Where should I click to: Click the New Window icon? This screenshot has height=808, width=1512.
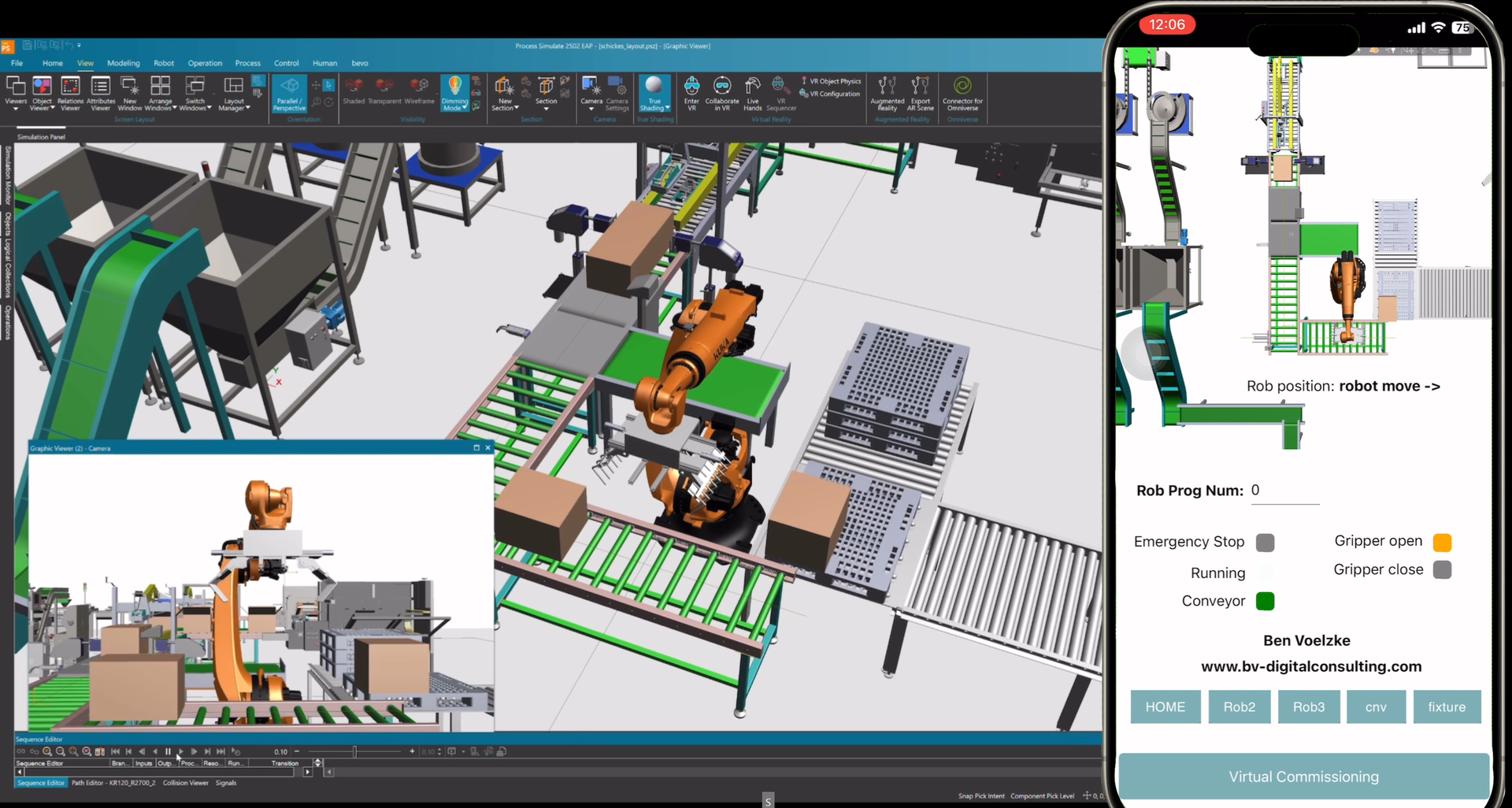coord(130,94)
